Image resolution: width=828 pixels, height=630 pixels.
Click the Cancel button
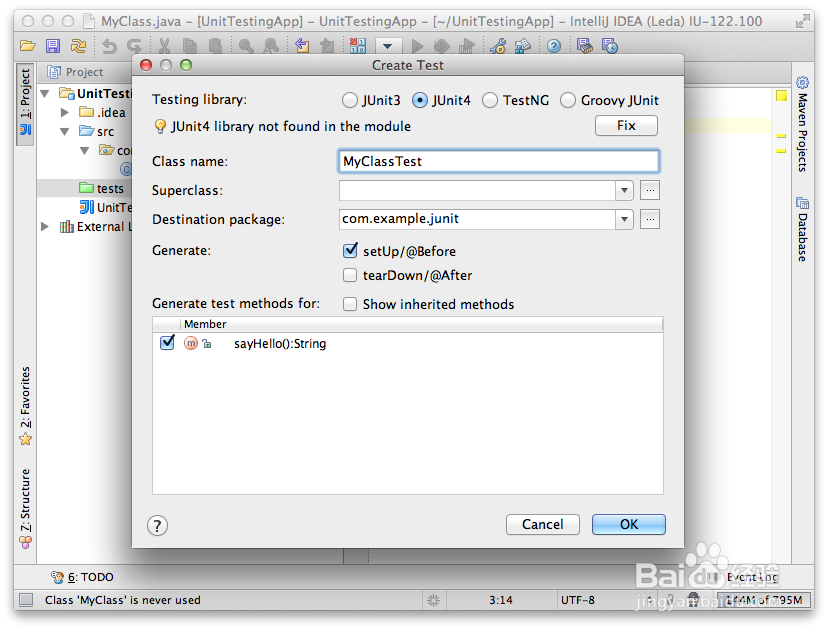click(542, 524)
